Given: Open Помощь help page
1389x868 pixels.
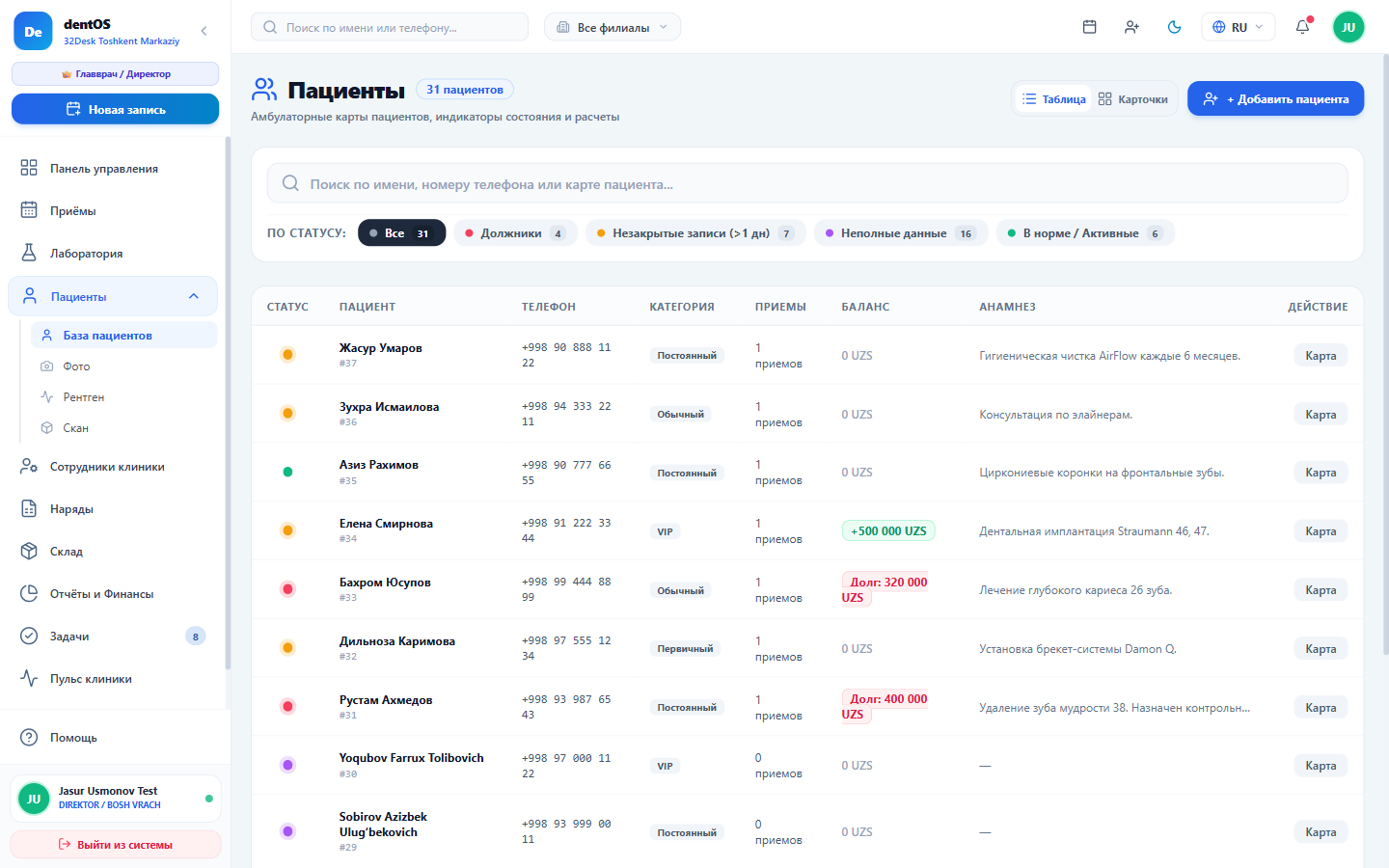Looking at the screenshot, I should pos(114,738).
